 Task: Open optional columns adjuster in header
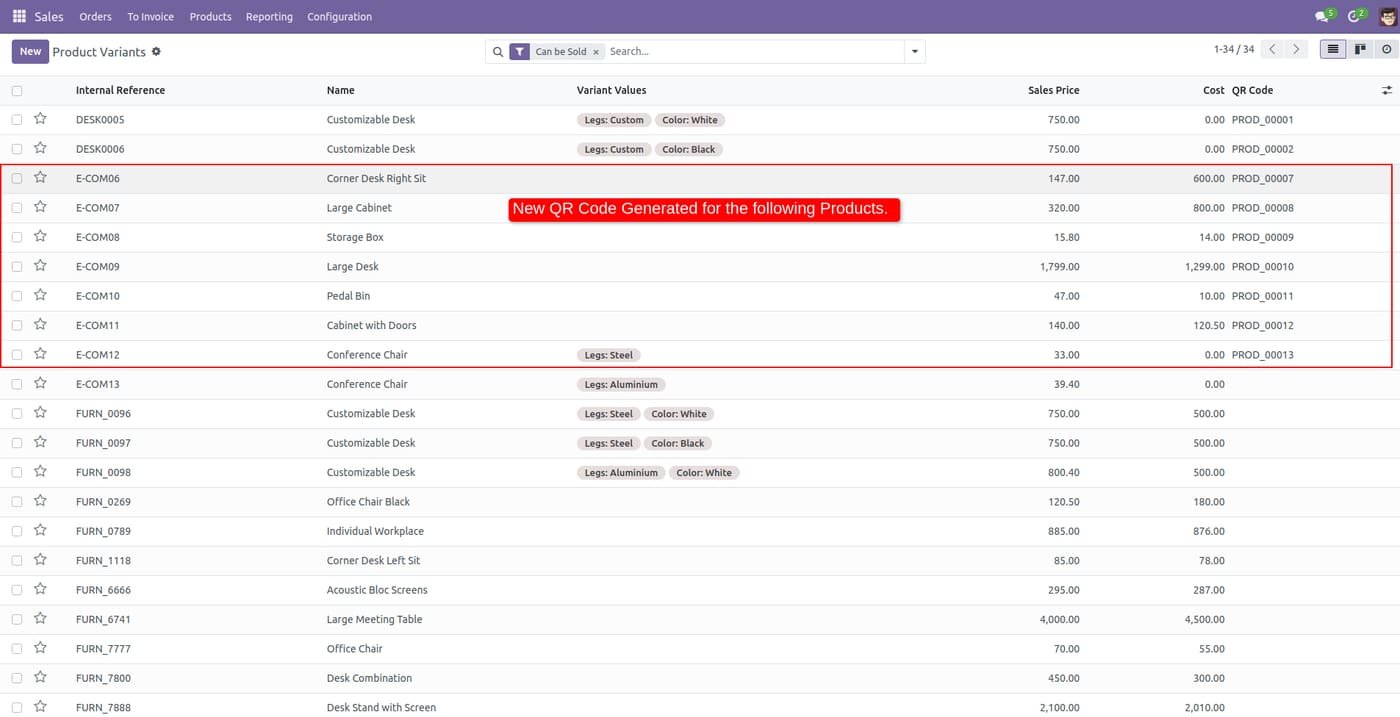point(1386,90)
